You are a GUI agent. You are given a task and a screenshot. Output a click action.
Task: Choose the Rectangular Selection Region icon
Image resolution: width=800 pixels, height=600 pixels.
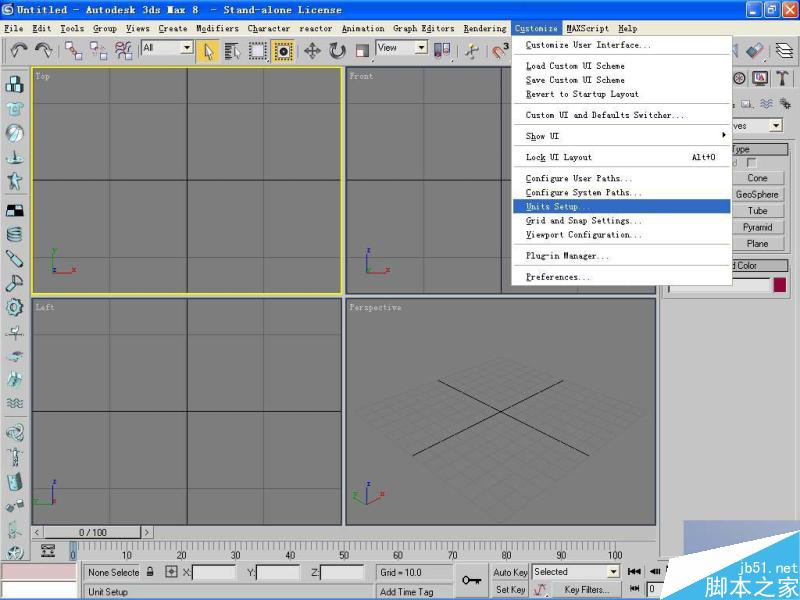[x=256, y=50]
